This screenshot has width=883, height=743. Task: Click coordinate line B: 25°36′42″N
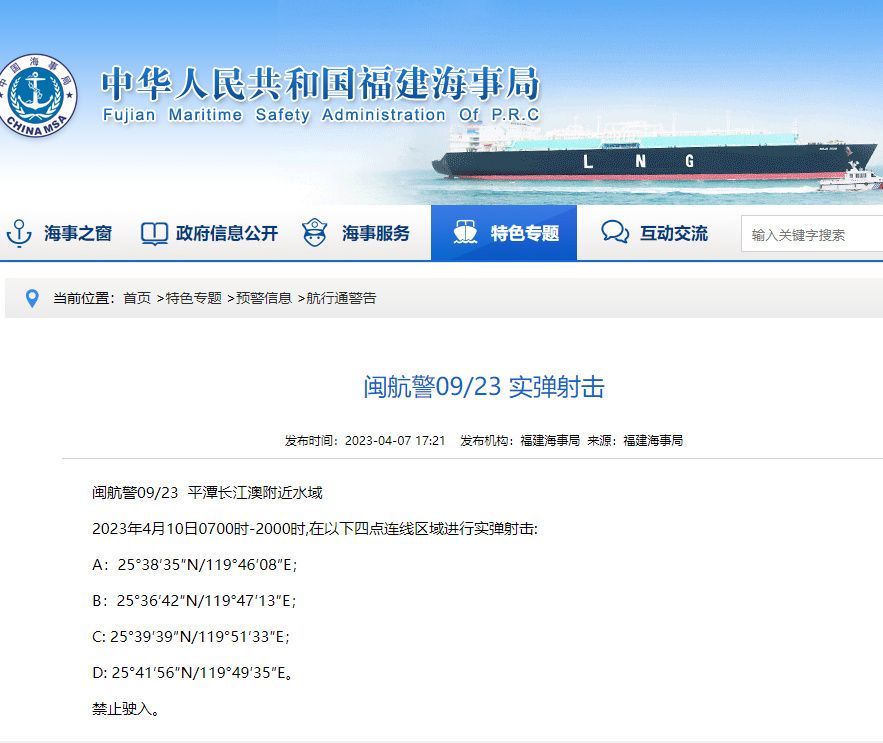point(194,600)
